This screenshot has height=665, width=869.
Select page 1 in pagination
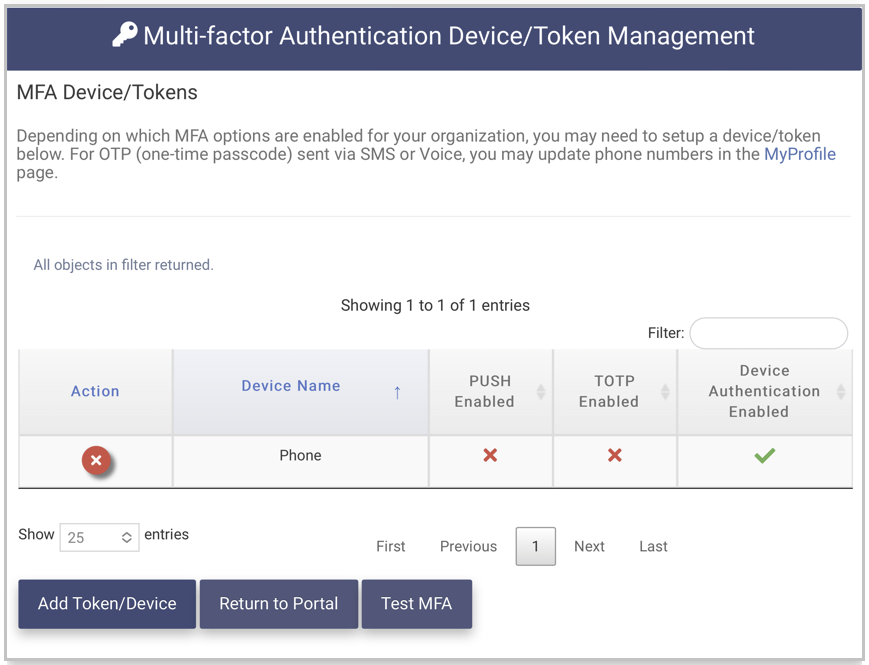[x=535, y=547]
